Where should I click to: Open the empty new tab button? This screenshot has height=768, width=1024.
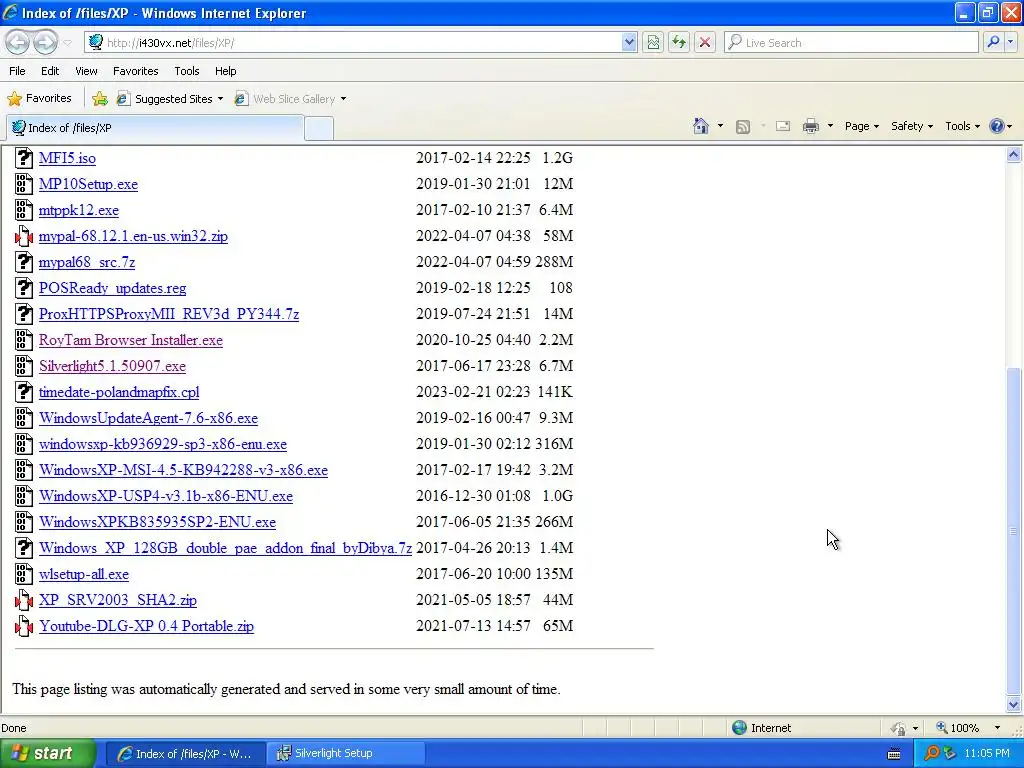319,129
